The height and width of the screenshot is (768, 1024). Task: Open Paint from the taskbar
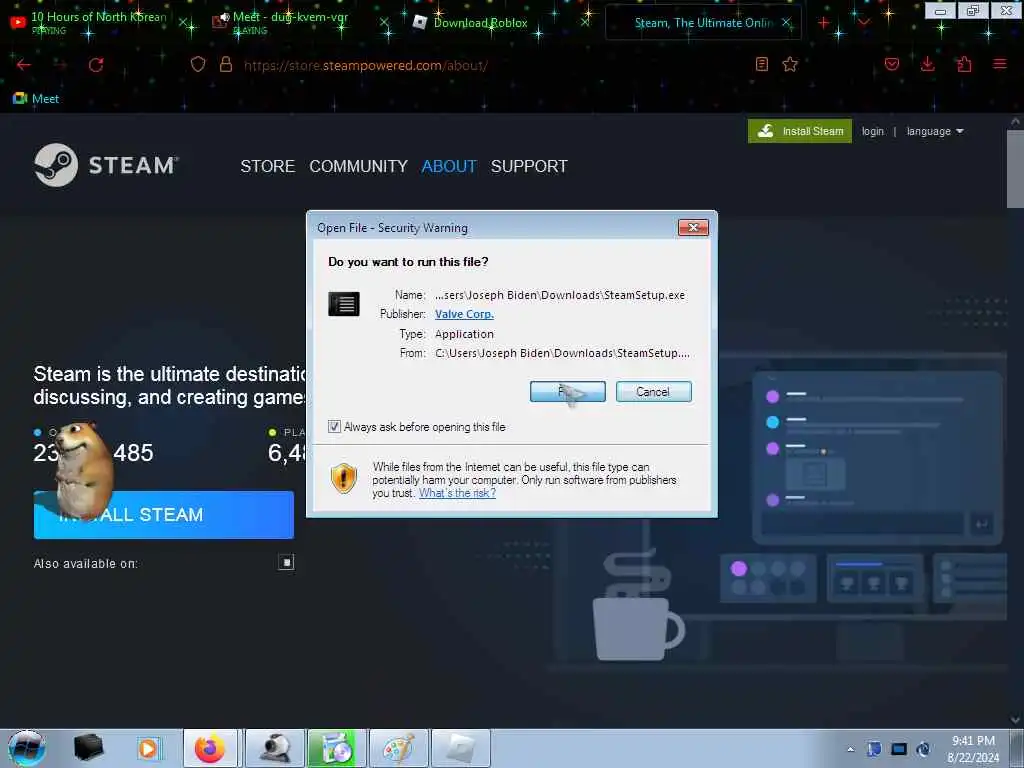point(398,748)
